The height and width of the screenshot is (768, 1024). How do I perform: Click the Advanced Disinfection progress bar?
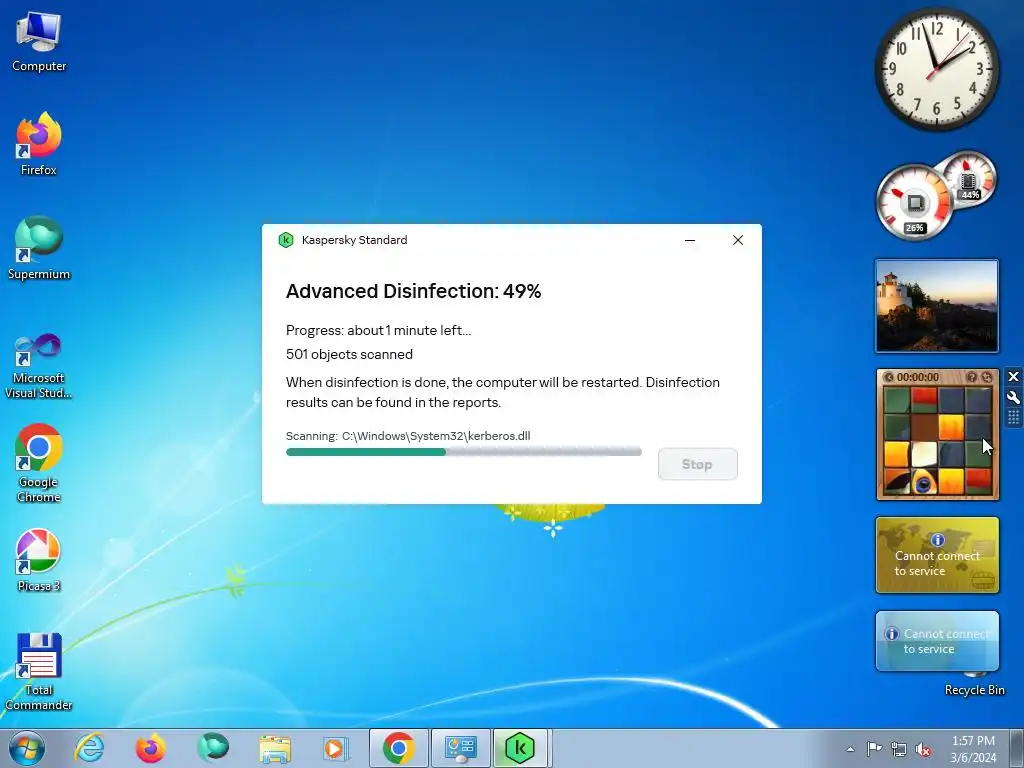coord(464,452)
